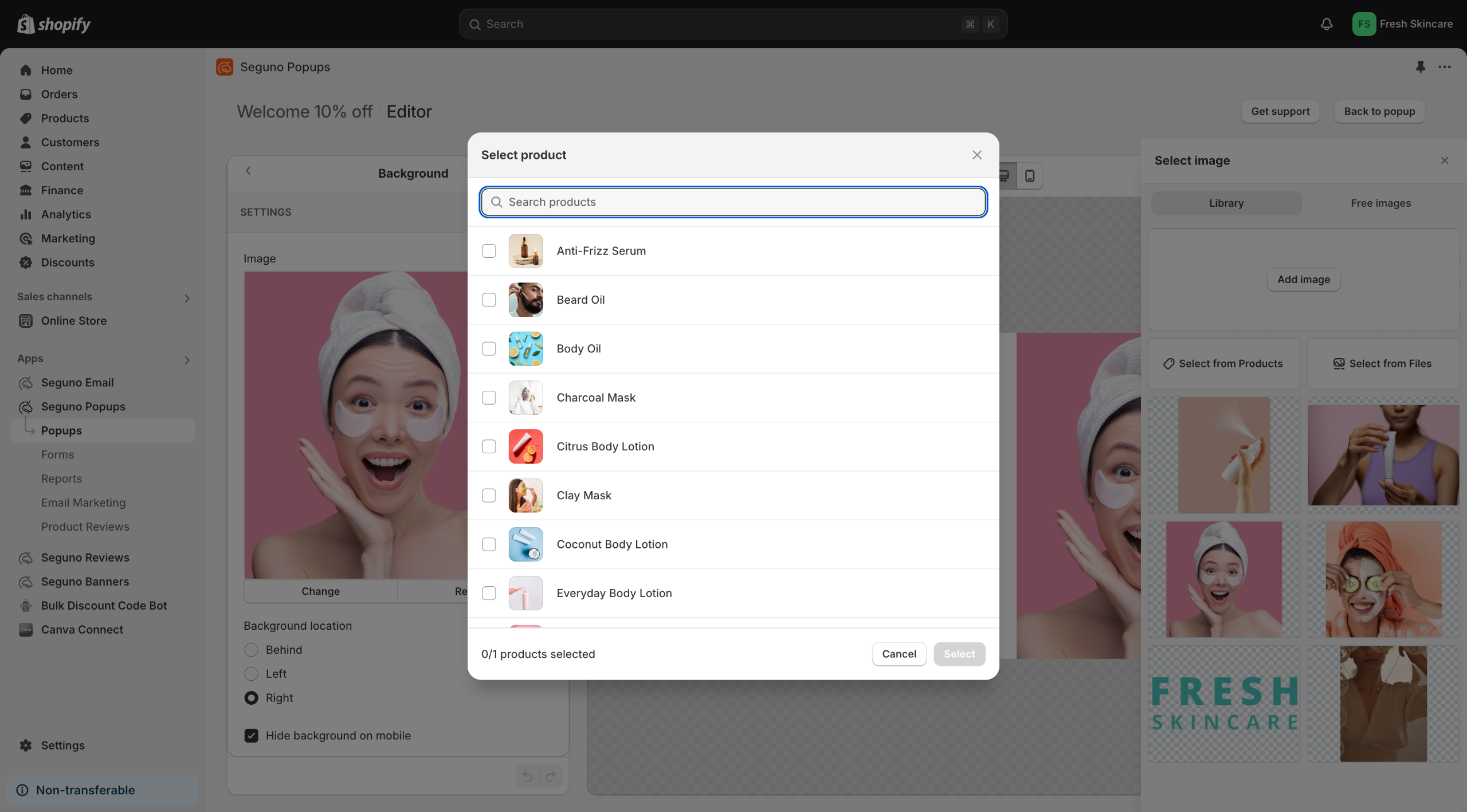
Task: Check the Beard Oil checkbox
Action: 489,300
